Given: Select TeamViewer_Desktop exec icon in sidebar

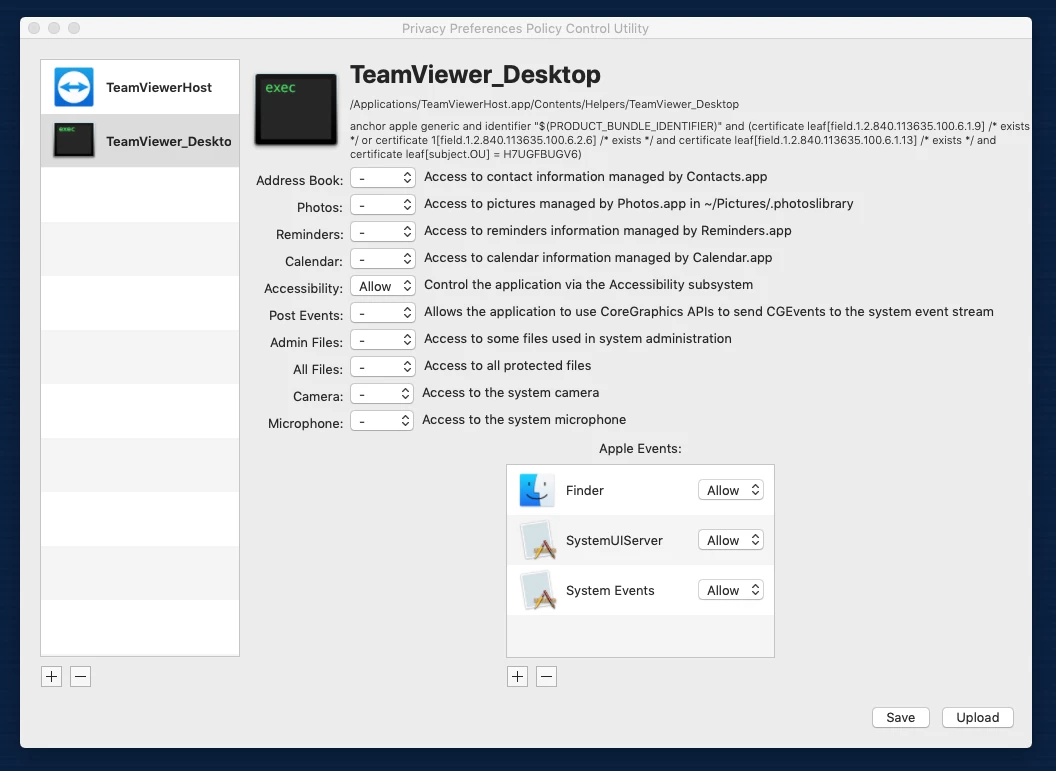Looking at the screenshot, I should [73, 140].
